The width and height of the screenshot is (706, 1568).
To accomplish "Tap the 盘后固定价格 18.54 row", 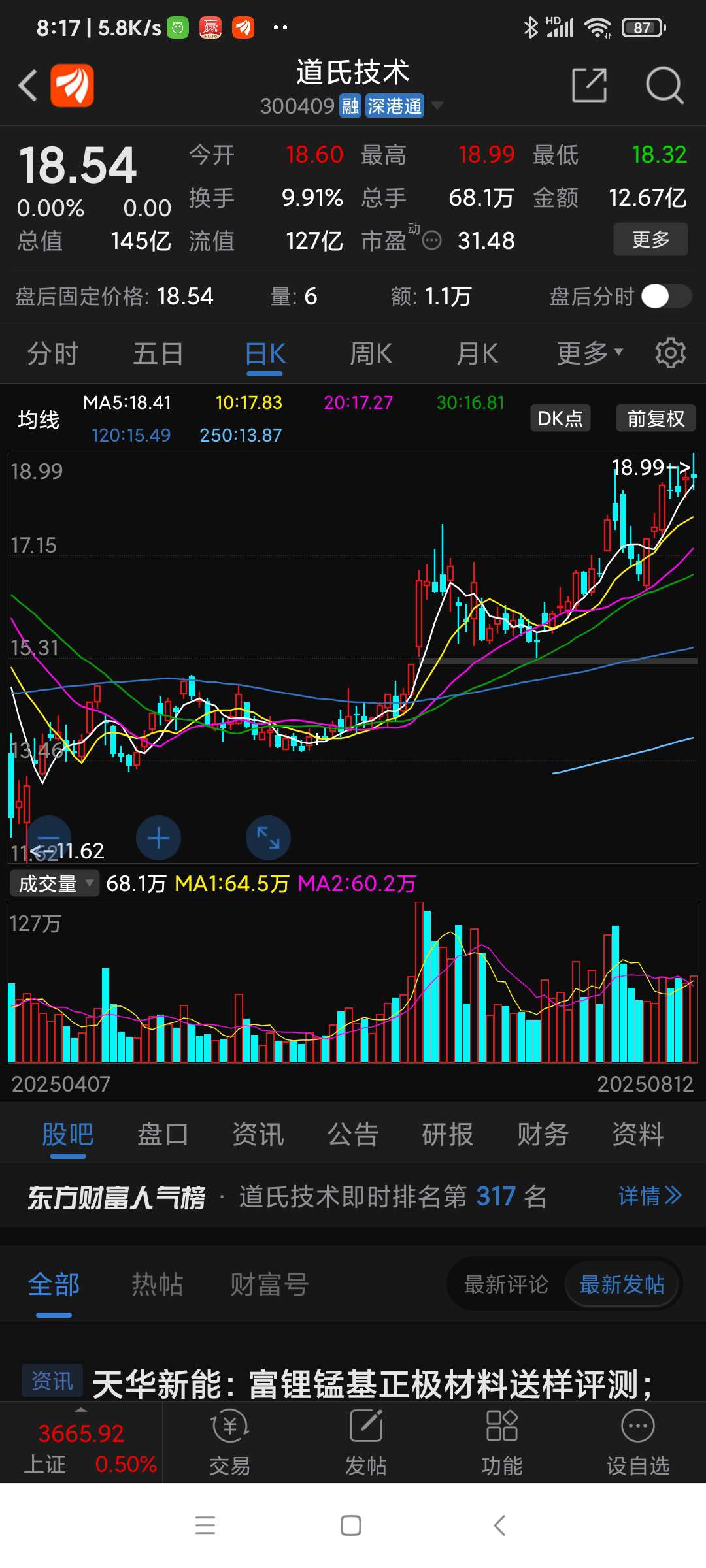I will 114,297.
